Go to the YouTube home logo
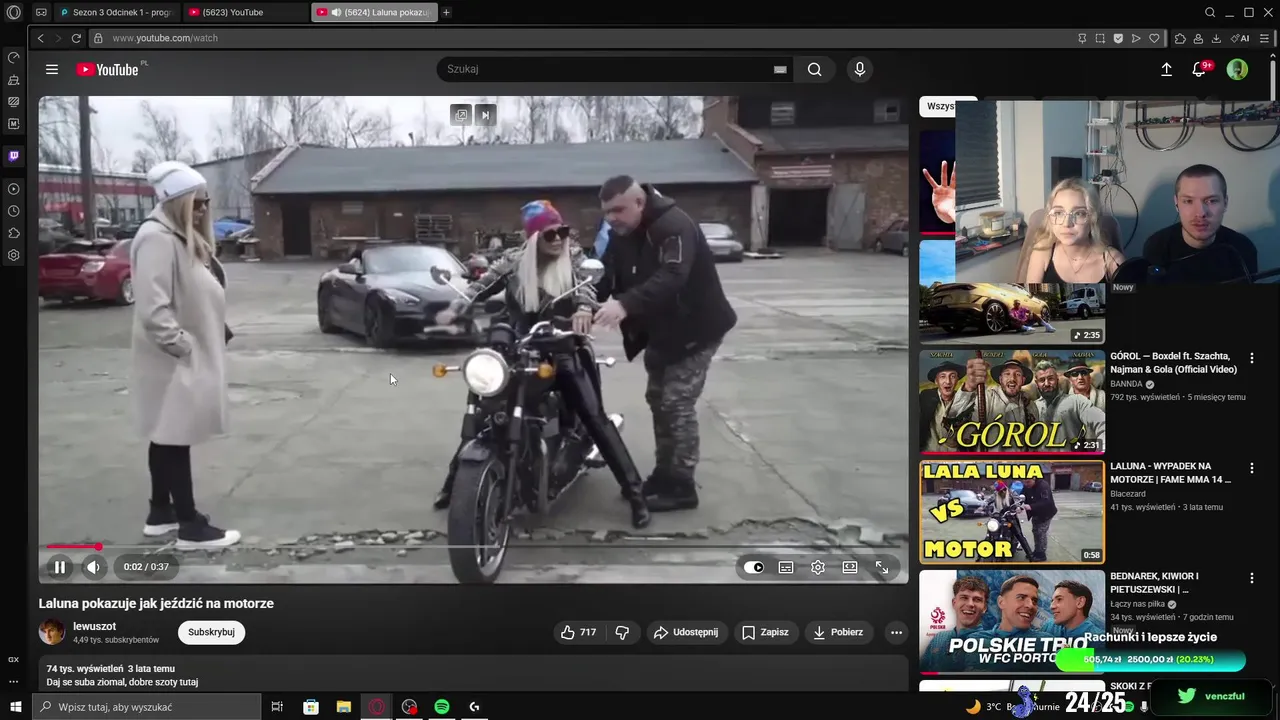 (x=108, y=70)
